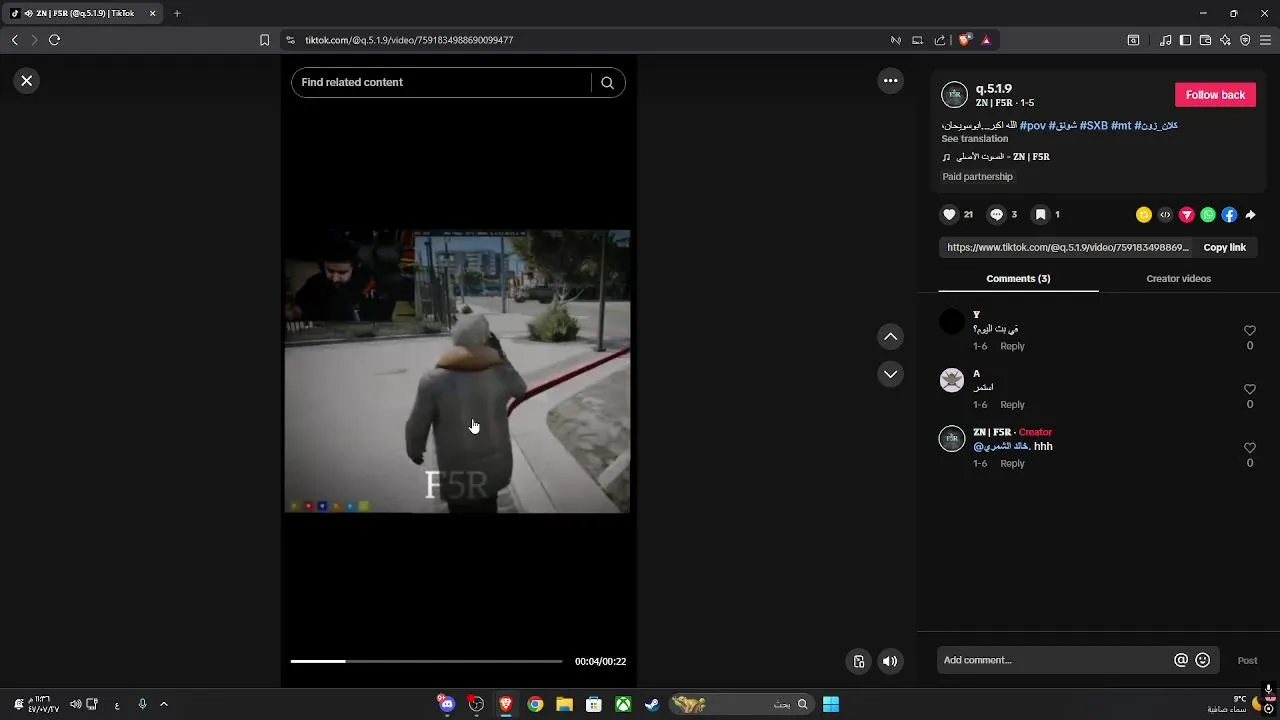Toggle video mute speaker button

coord(890,661)
